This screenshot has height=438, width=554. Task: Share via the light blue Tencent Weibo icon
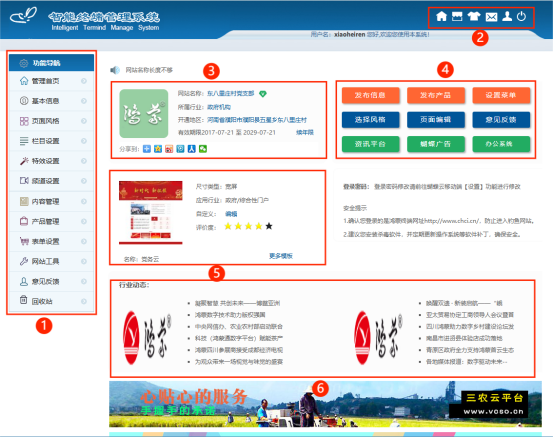tap(181, 149)
